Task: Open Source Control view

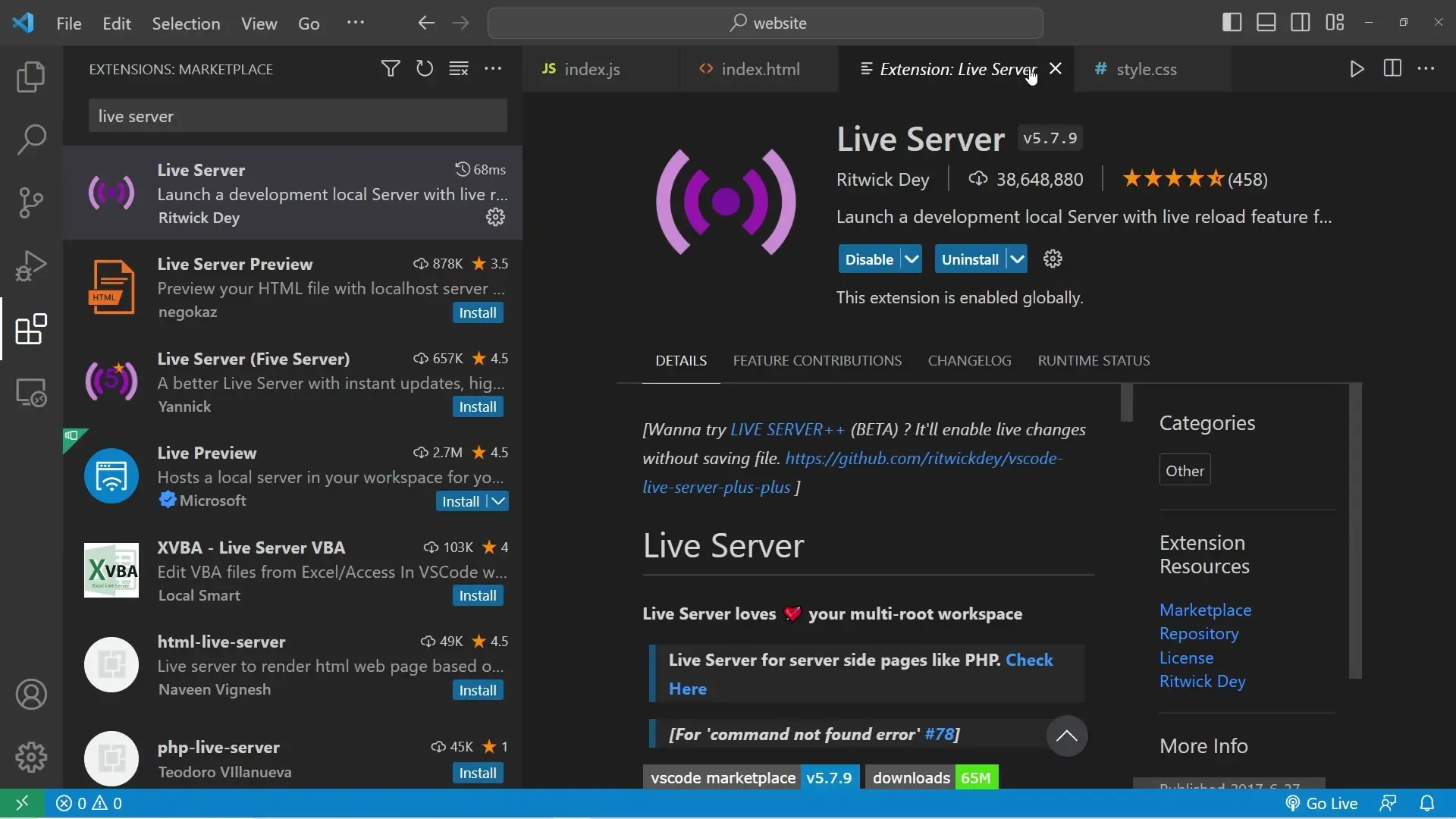Action: point(31,202)
